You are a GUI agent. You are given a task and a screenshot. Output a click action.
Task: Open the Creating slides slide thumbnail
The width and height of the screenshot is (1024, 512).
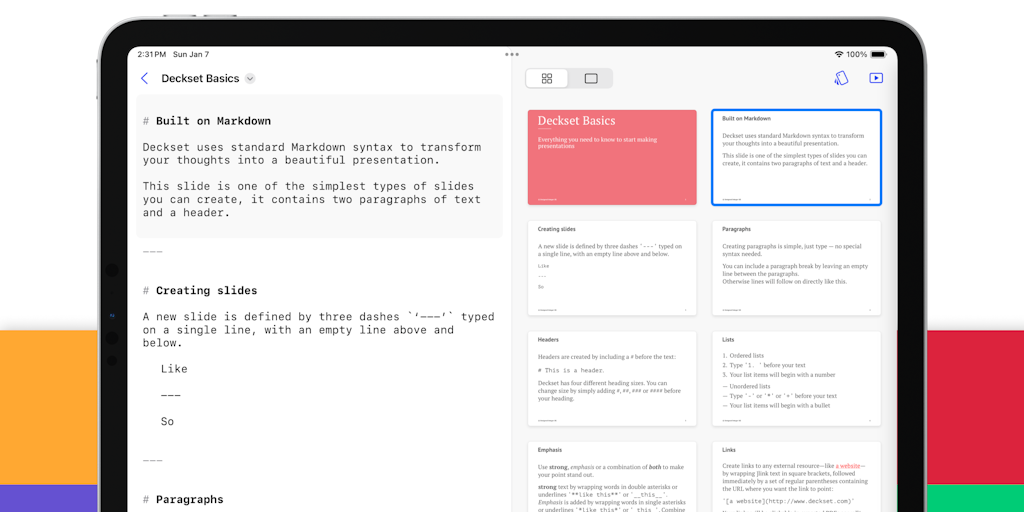pos(612,268)
